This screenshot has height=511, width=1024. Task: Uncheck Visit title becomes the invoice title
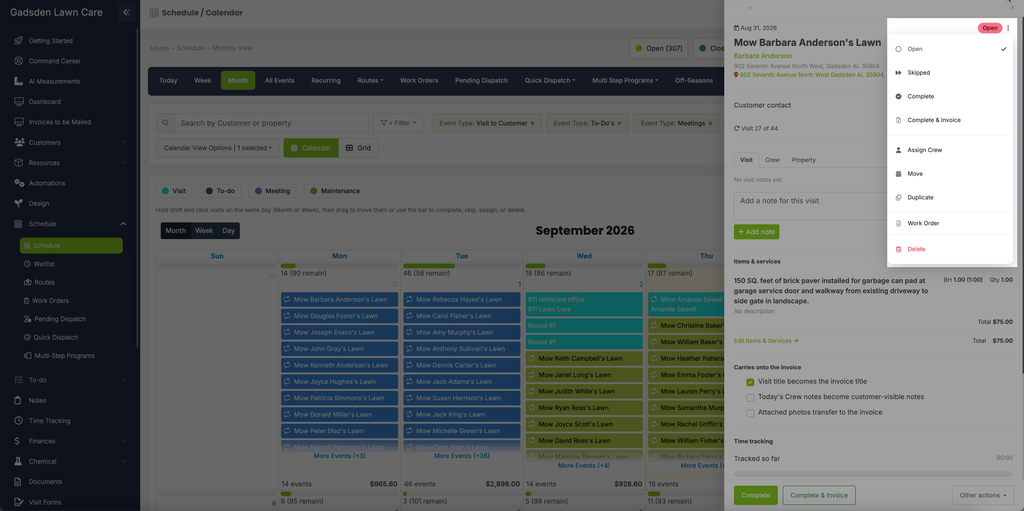click(750, 382)
